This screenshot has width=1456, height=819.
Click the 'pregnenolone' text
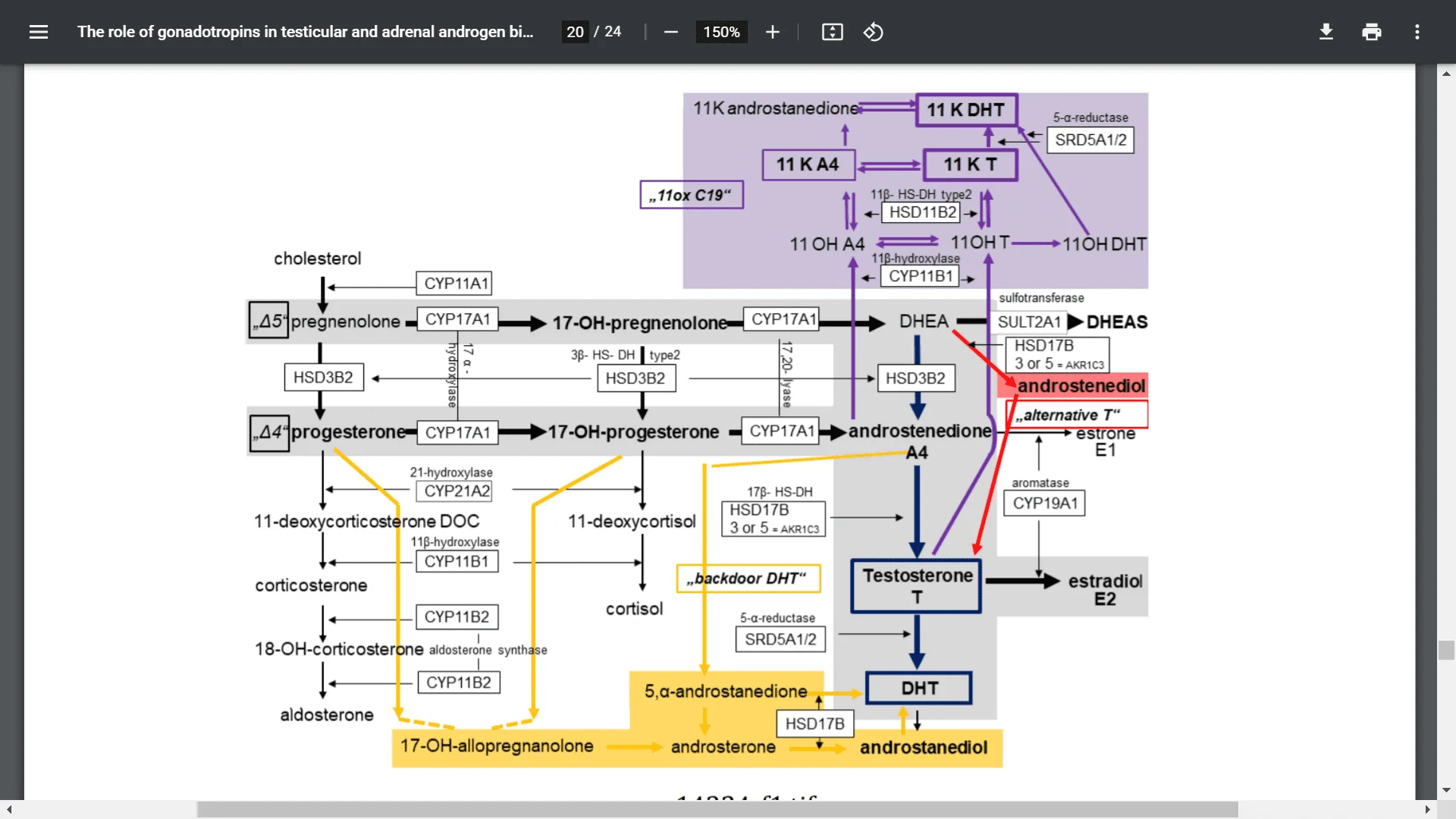(345, 322)
